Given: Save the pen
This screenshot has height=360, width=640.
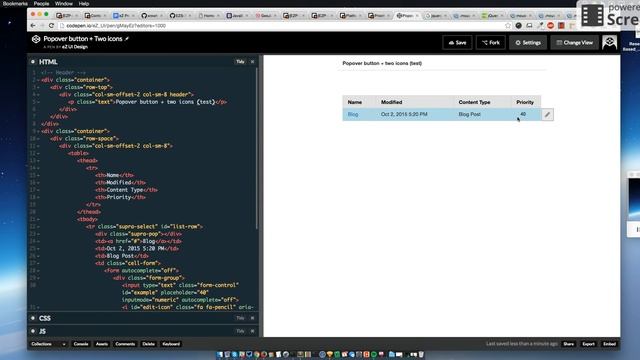Looking at the screenshot, I should (457, 42).
